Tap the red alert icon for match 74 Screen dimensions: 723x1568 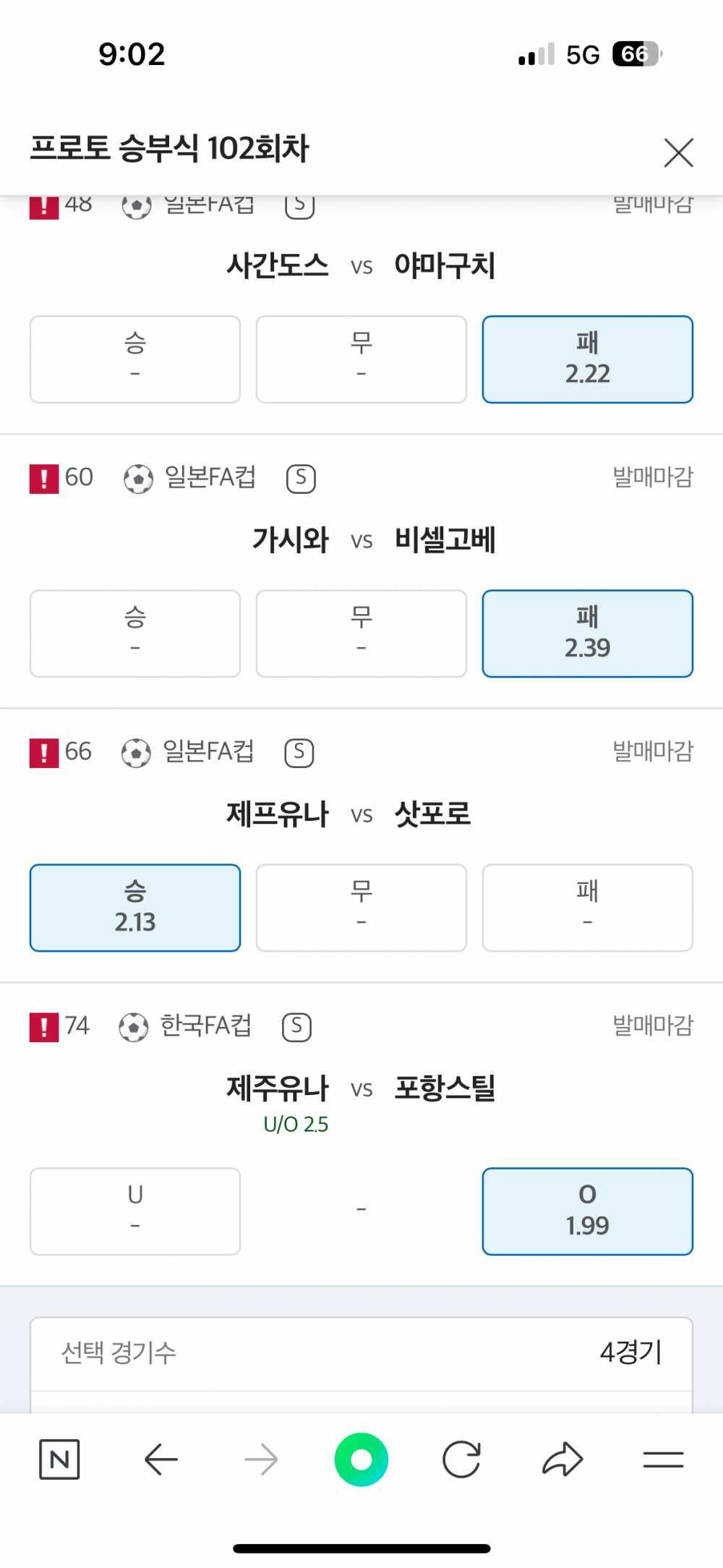[x=44, y=1027]
